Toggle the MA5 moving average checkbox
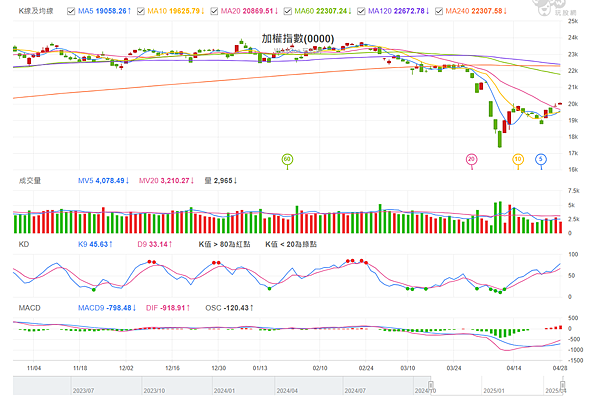The width and height of the screenshot is (600, 402). pos(71,11)
